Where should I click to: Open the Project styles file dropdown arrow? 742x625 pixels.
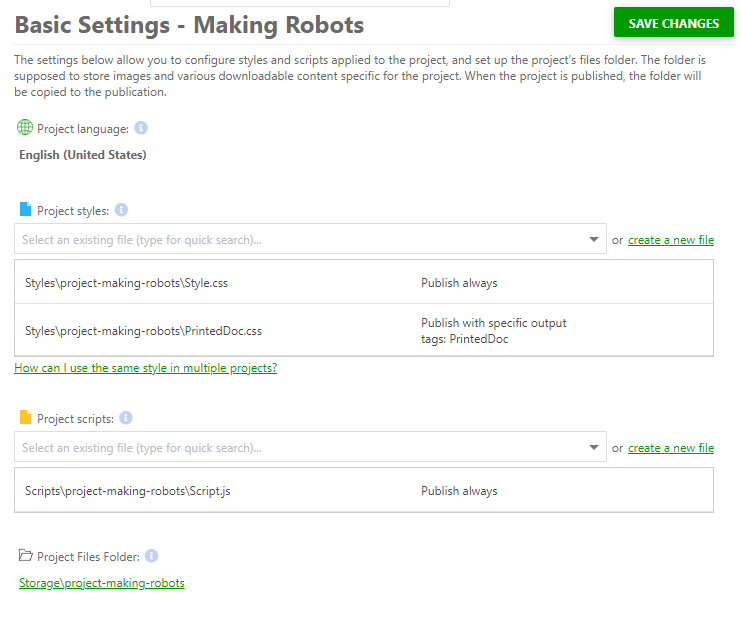(x=593, y=239)
